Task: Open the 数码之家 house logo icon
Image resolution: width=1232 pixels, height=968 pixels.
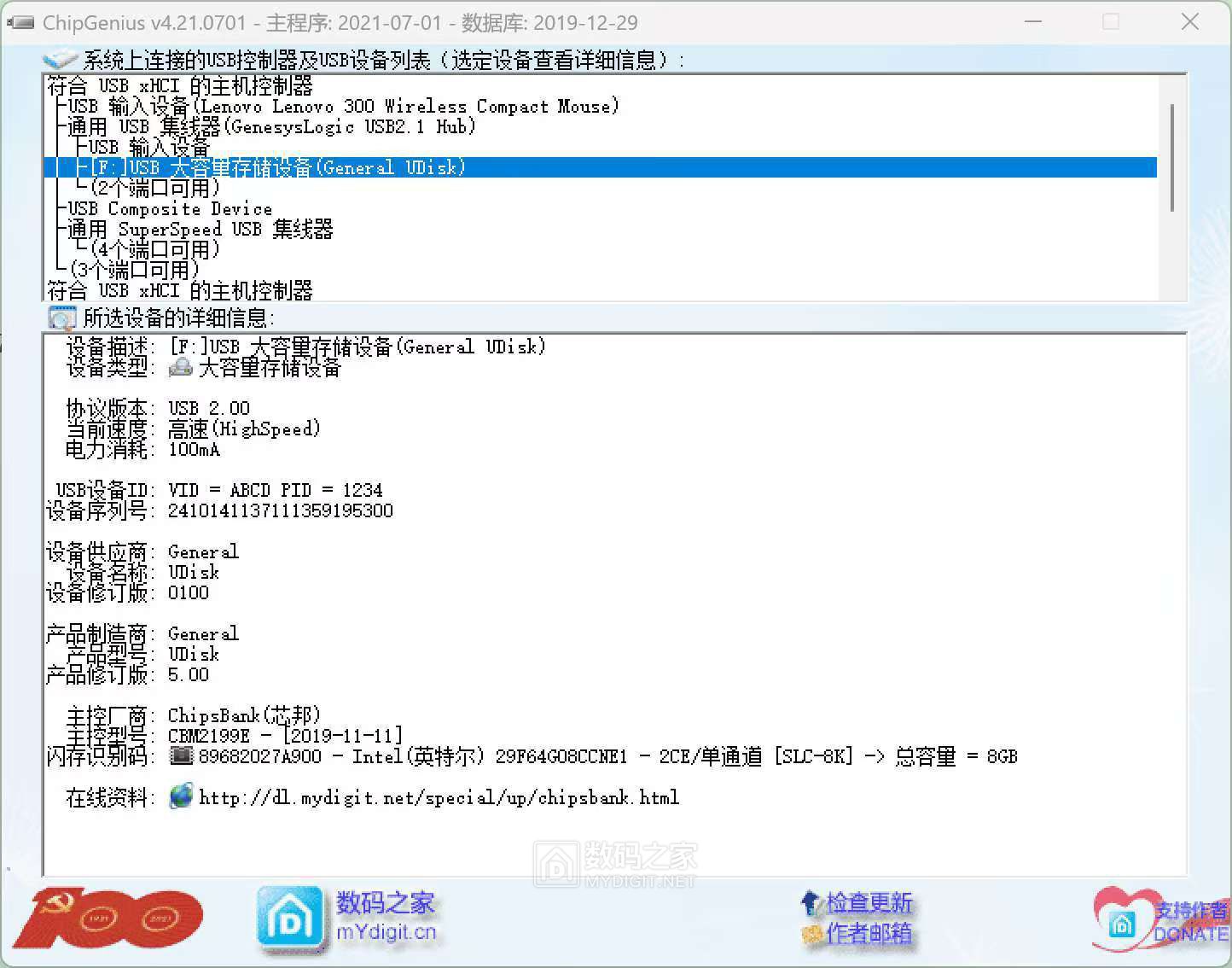Action: 291,918
